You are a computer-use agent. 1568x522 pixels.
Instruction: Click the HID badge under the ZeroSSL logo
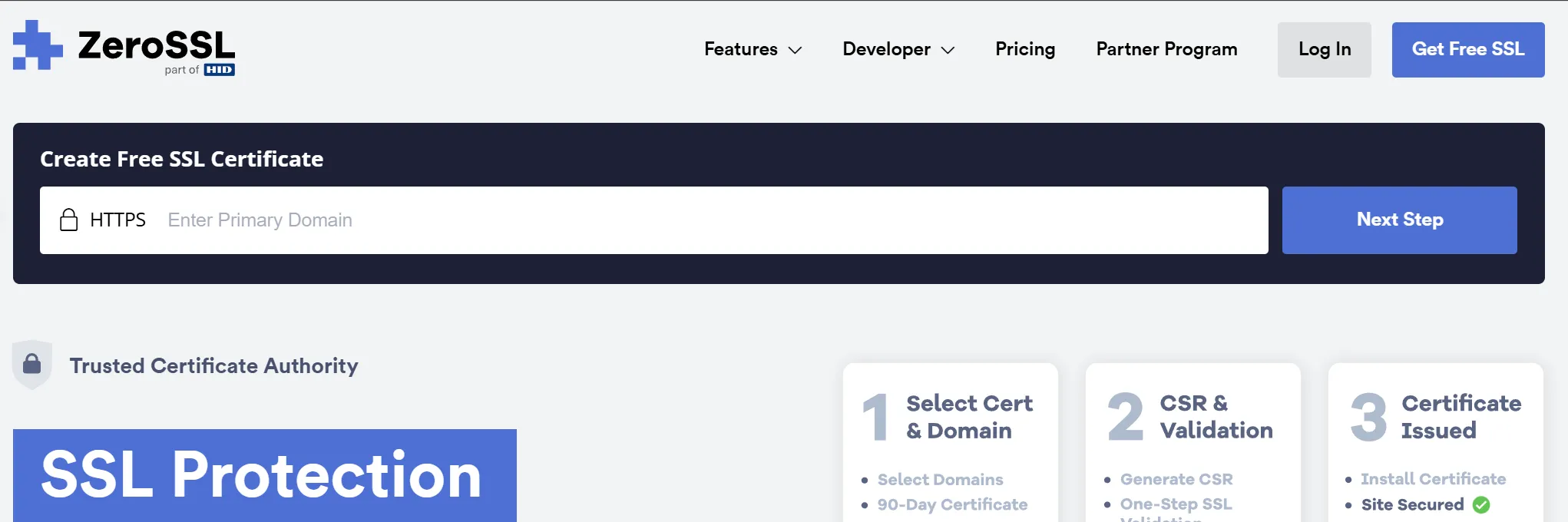point(219,70)
